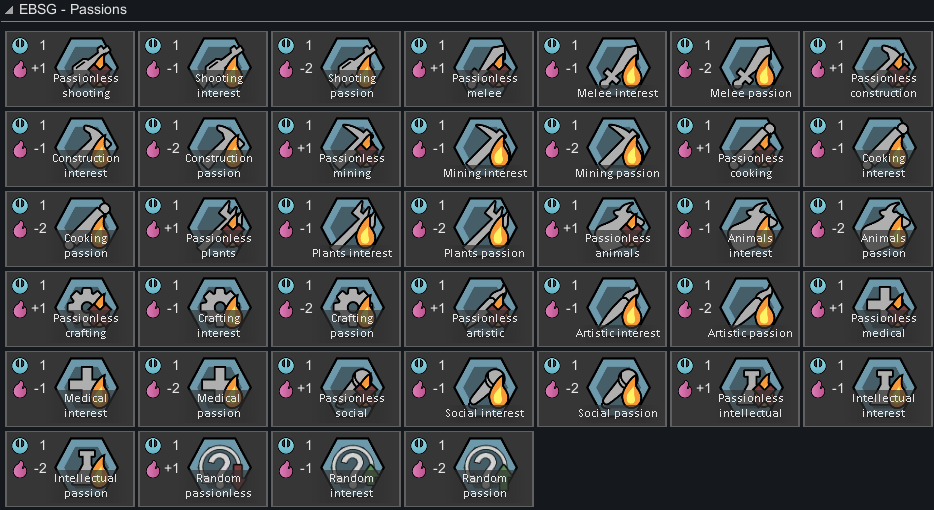The width and height of the screenshot is (934, 510).
Task: Select the Passionless medical gene
Action: (868, 309)
